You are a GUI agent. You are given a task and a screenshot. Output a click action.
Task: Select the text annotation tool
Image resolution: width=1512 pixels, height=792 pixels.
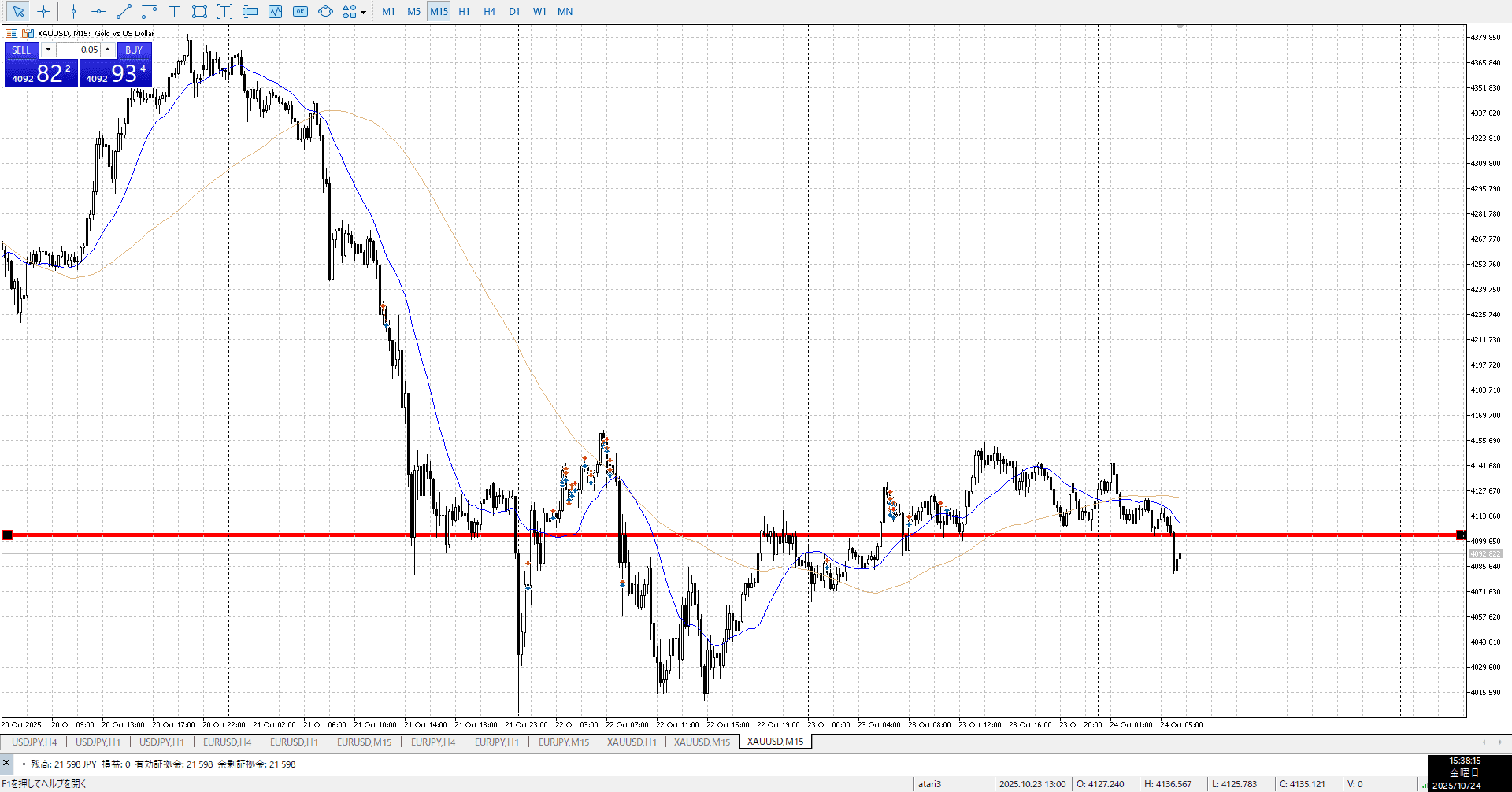[174, 11]
